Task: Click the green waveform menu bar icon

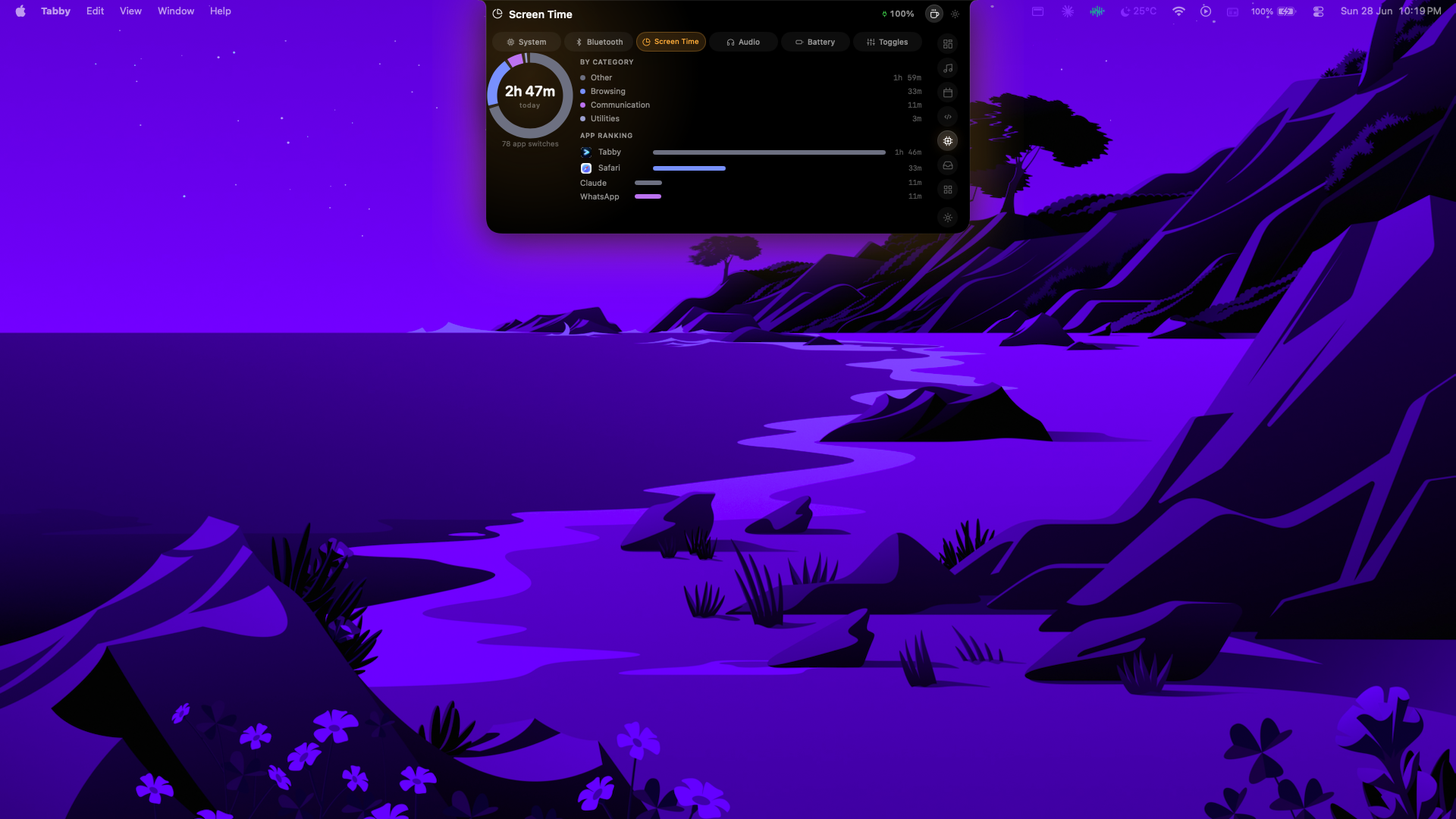Action: point(1097,11)
